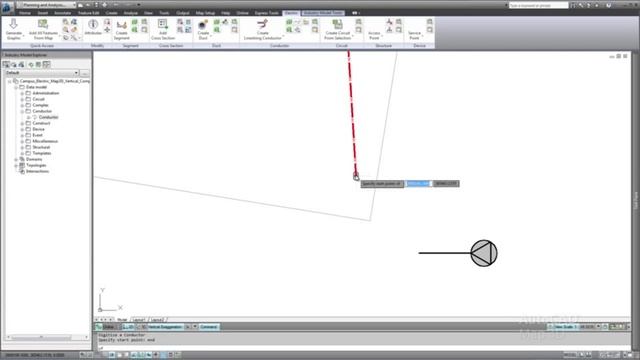Collapse the Conductor folder node
640x360 pixels.
point(22,111)
